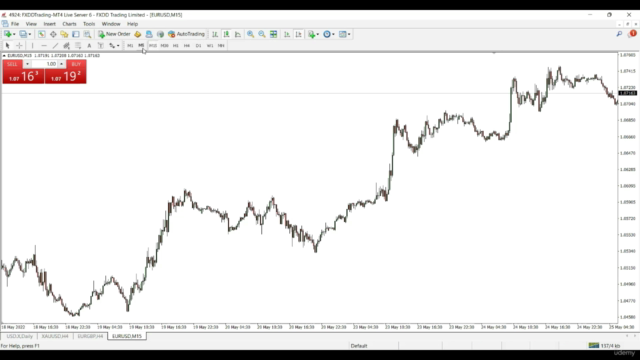The image size is (640, 360).
Task: Open the View menu
Action: click(x=31, y=24)
